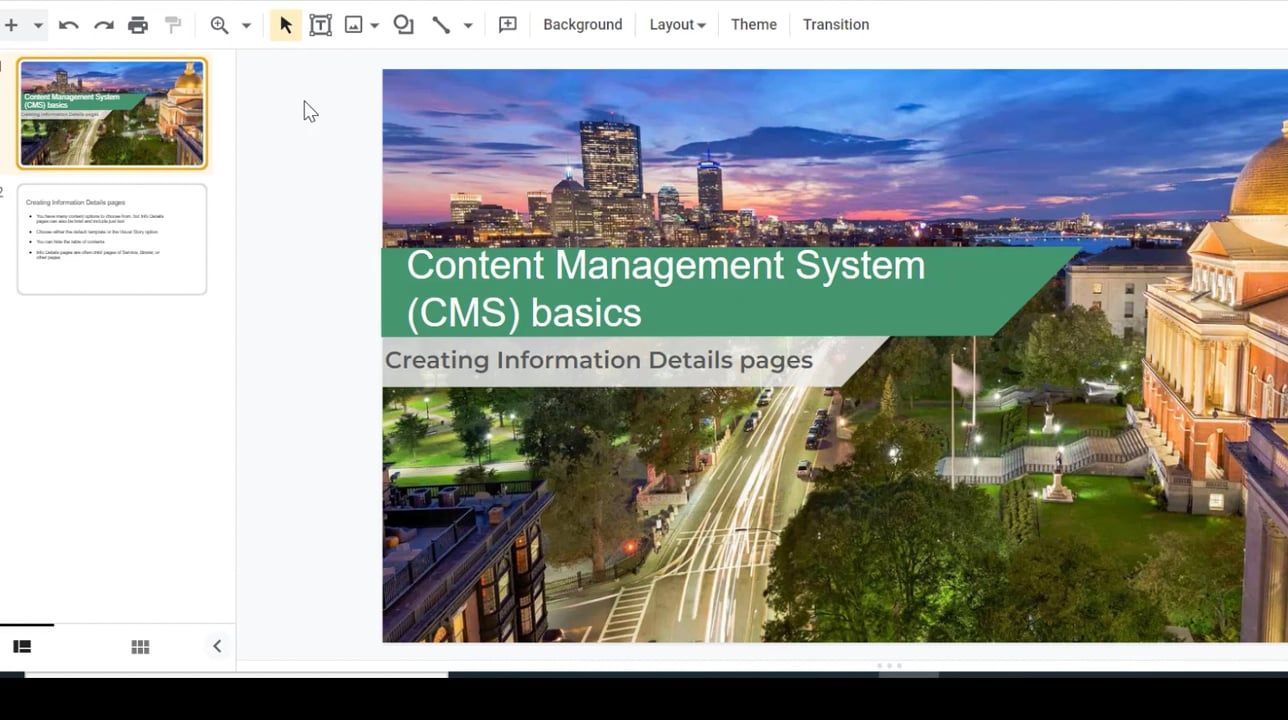Choose the Text box tool
This screenshot has width=1288, height=720.
pyautogui.click(x=320, y=25)
